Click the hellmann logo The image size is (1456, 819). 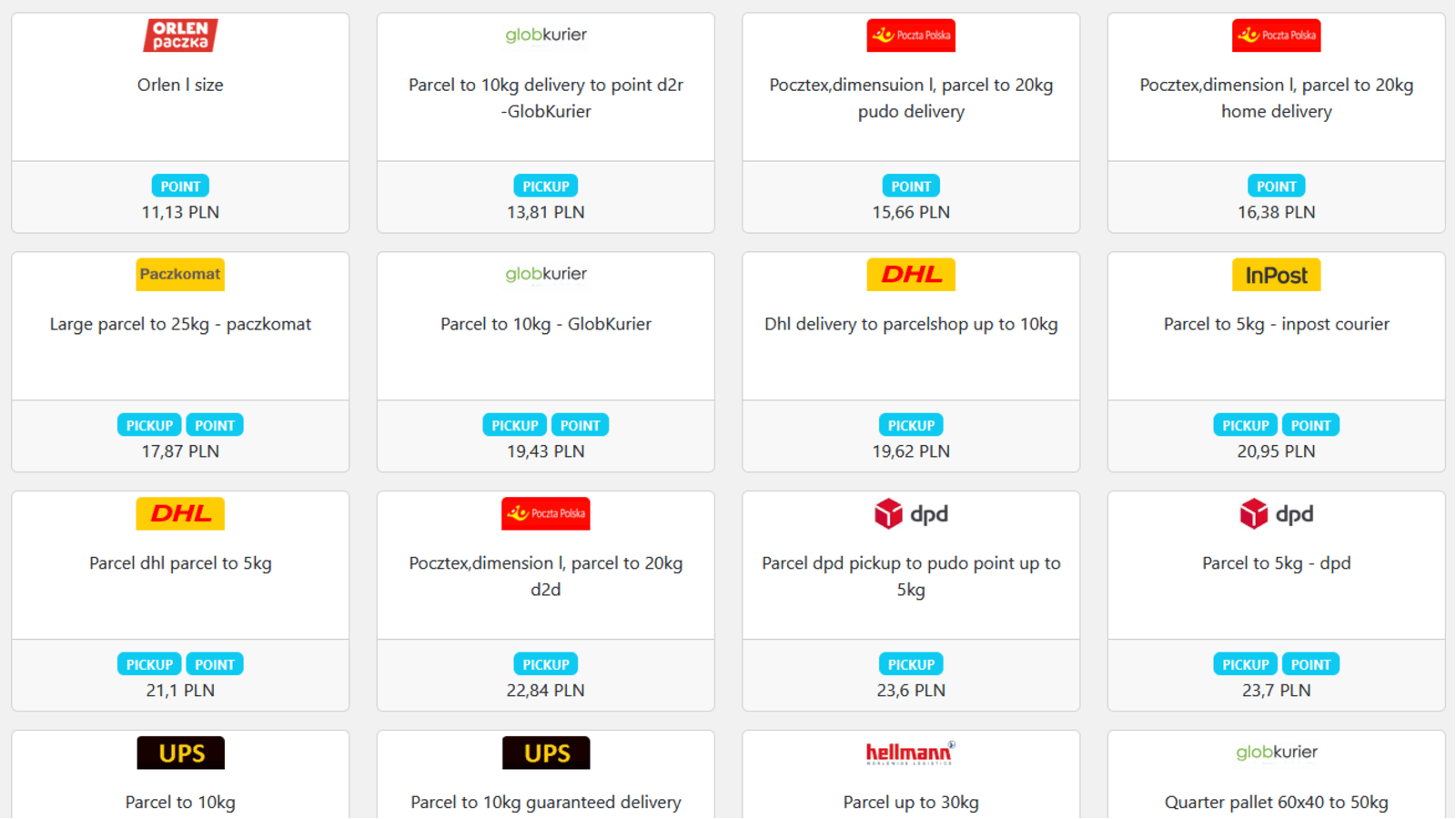(911, 753)
